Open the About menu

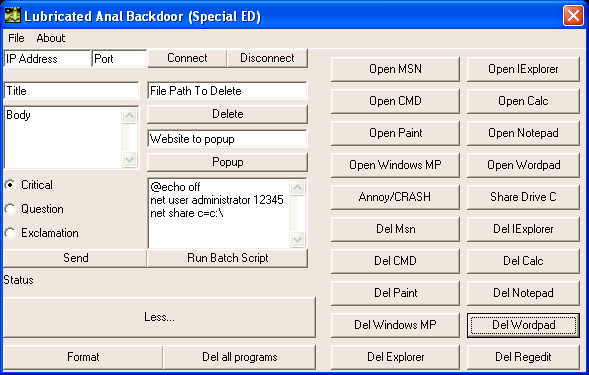(51, 38)
